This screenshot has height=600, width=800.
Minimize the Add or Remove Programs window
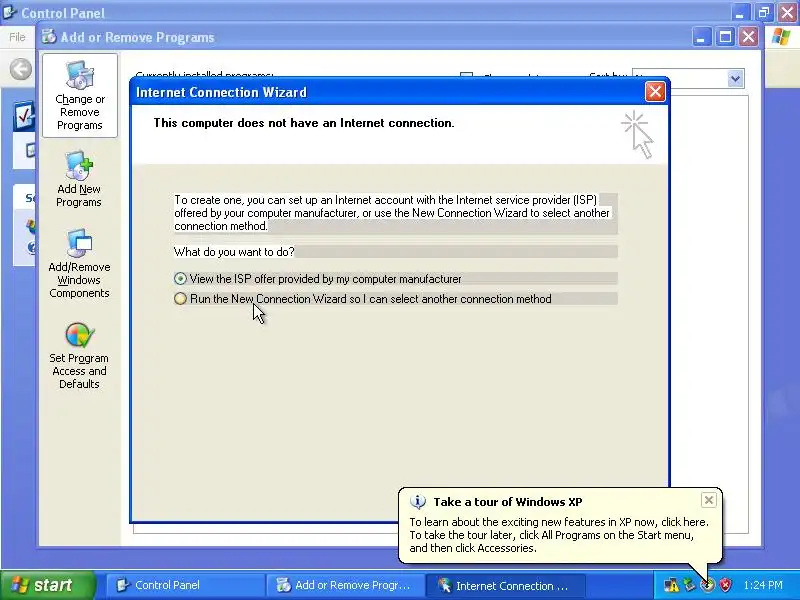point(702,37)
